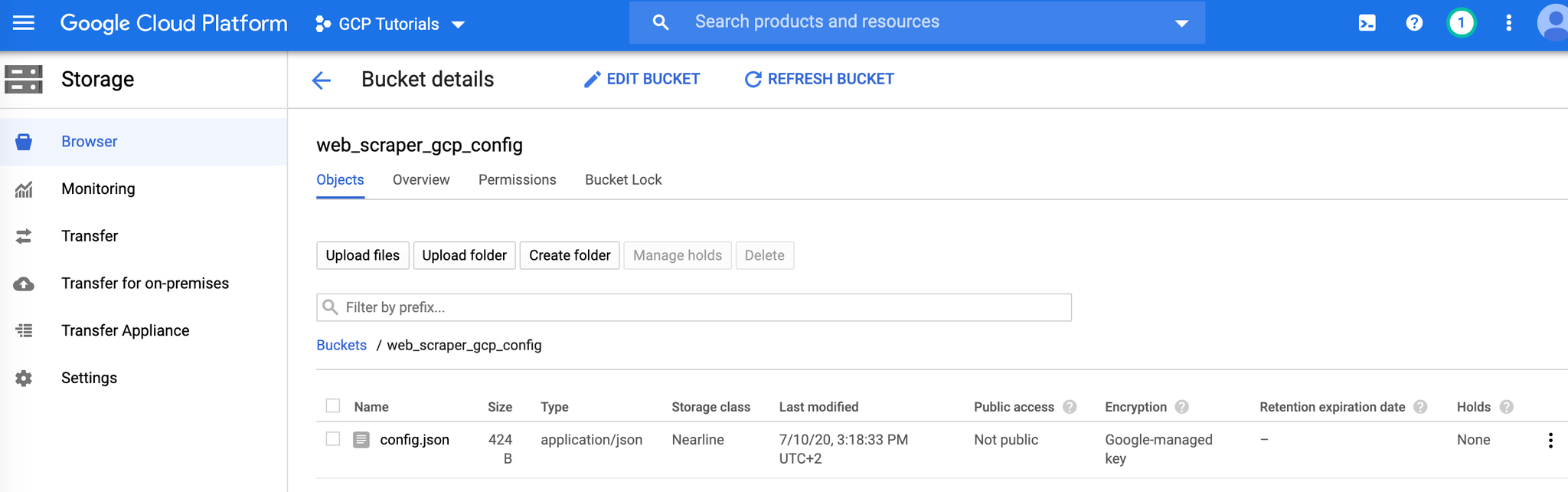
Task: Click EDIT BUCKET text link
Action: [x=653, y=80]
